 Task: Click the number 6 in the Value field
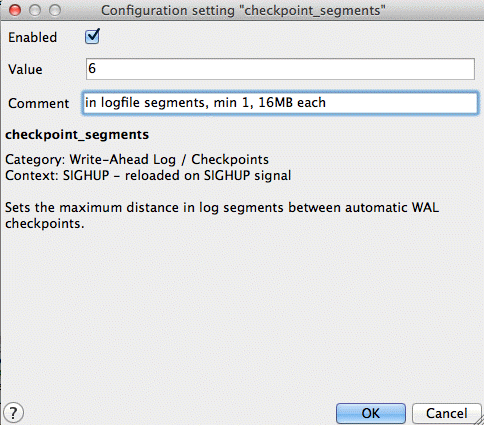(92, 69)
